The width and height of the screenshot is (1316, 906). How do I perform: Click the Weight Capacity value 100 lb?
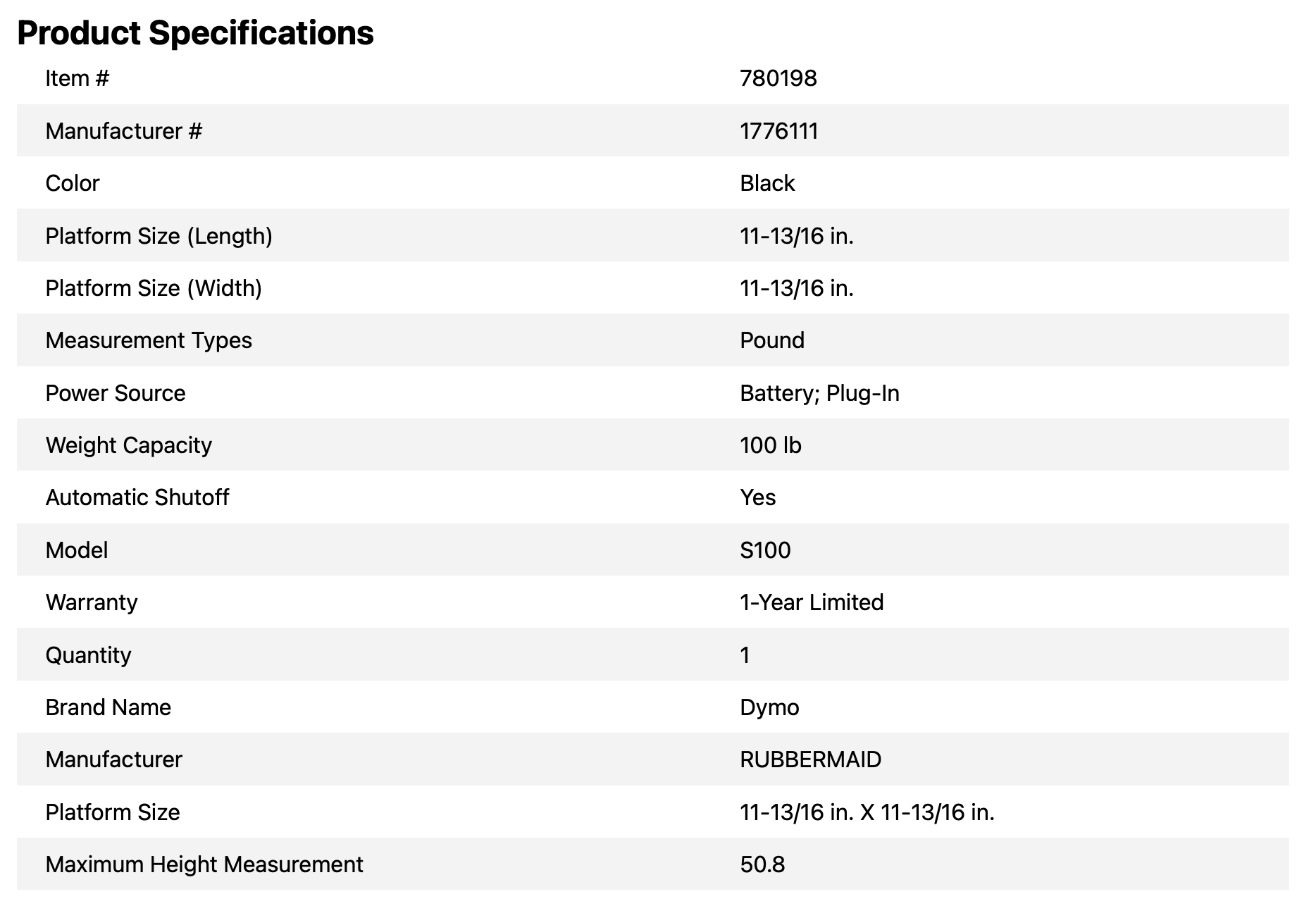770,445
